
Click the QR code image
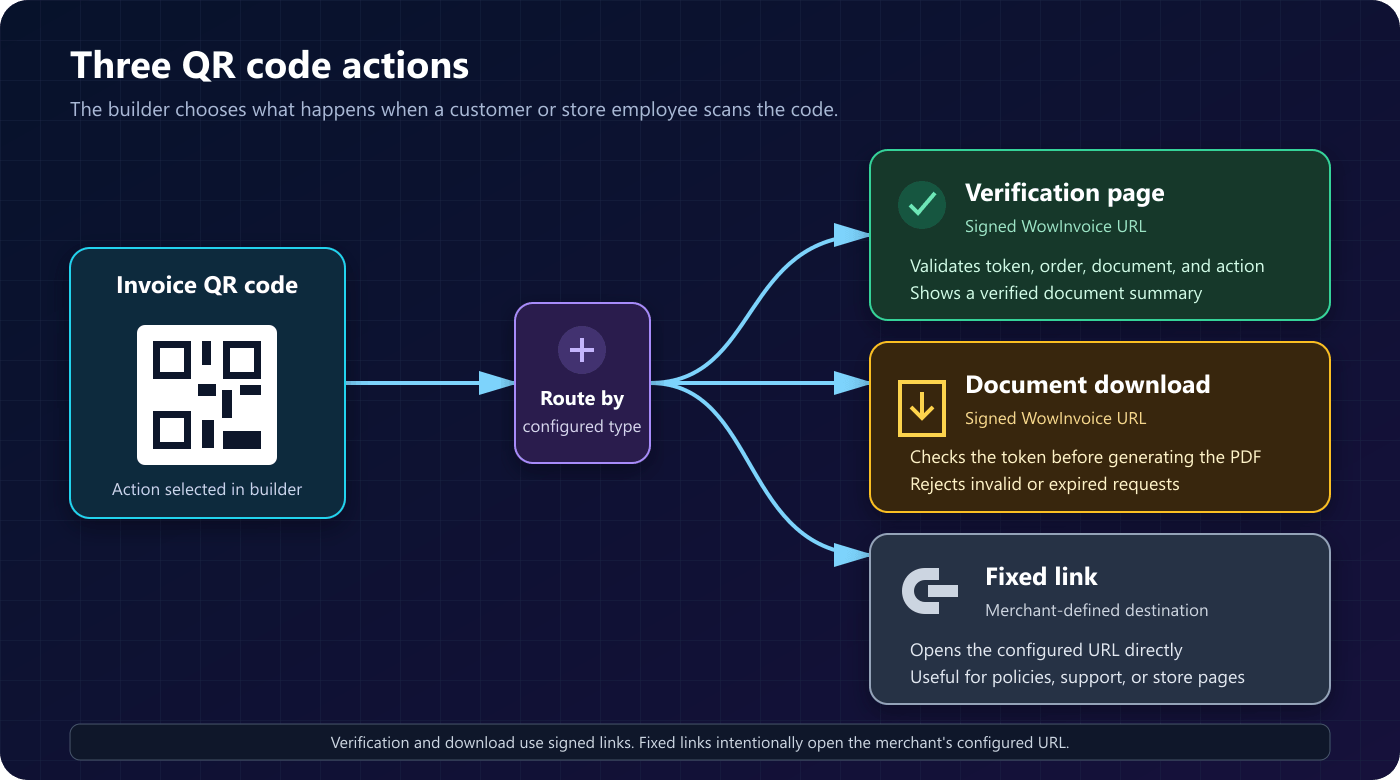click(x=207, y=395)
